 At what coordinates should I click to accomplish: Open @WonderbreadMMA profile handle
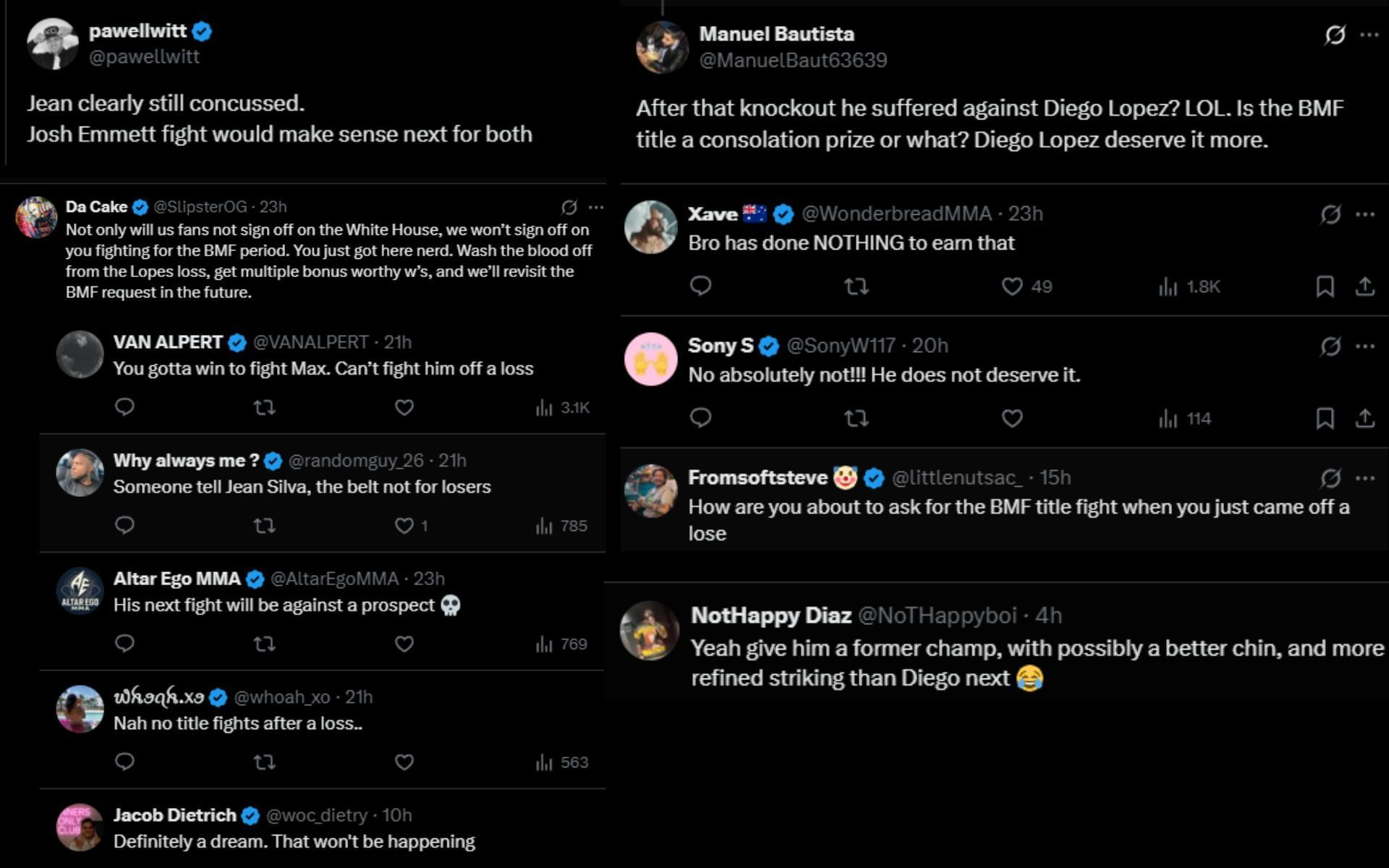pos(896,214)
